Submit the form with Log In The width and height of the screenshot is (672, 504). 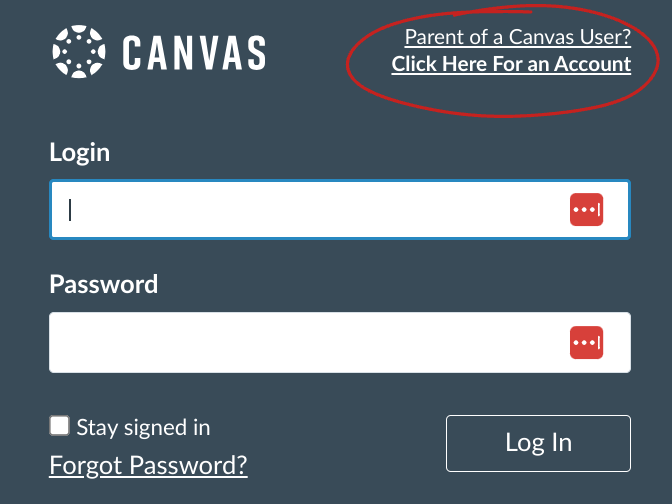point(538,443)
